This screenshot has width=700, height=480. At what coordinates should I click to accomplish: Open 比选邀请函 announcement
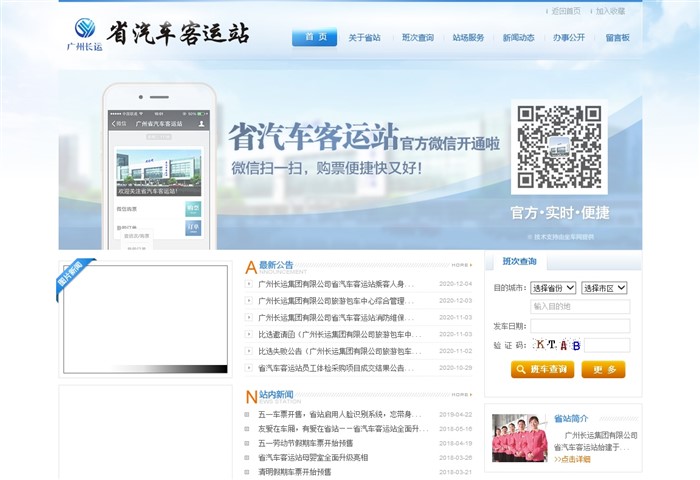(x=339, y=334)
